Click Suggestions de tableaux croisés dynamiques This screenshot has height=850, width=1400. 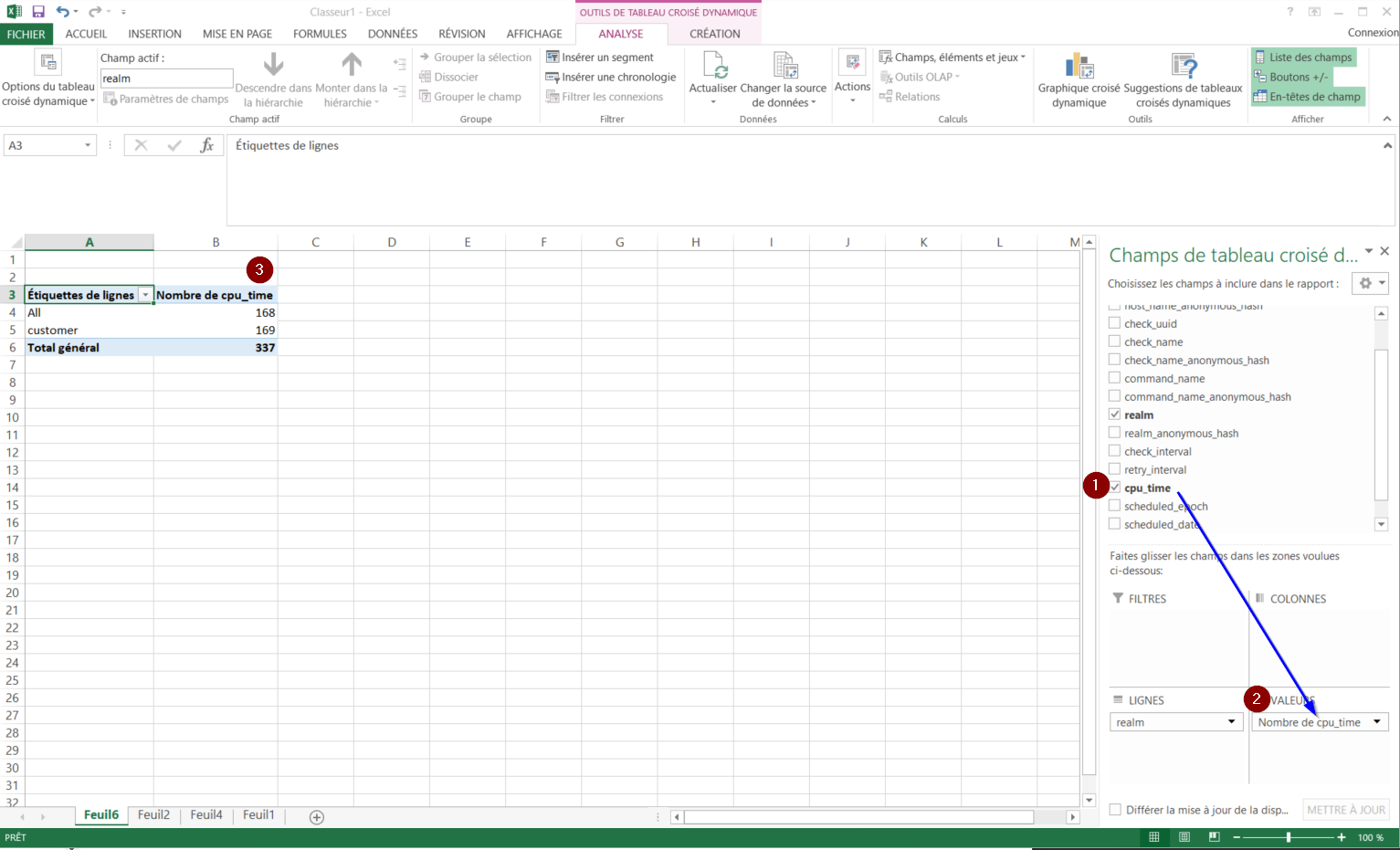(x=1183, y=66)
